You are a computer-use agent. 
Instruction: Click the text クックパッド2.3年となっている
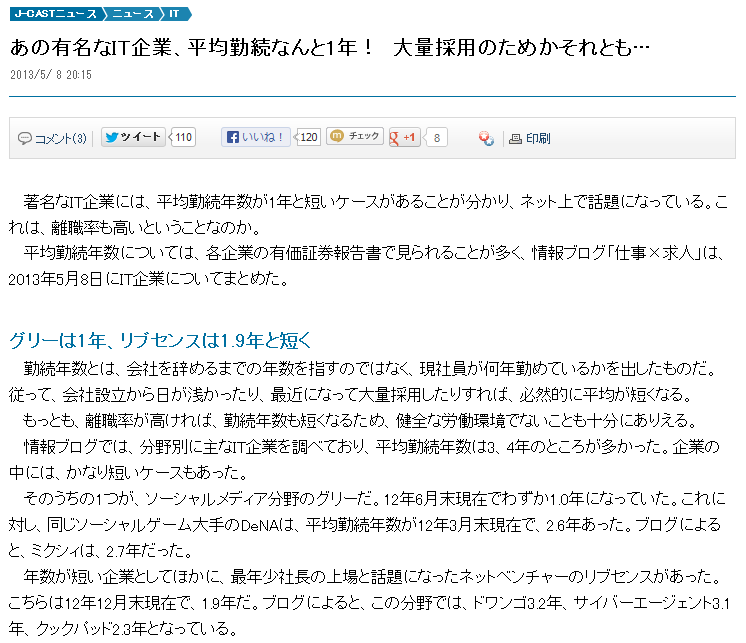click(137, 629)
